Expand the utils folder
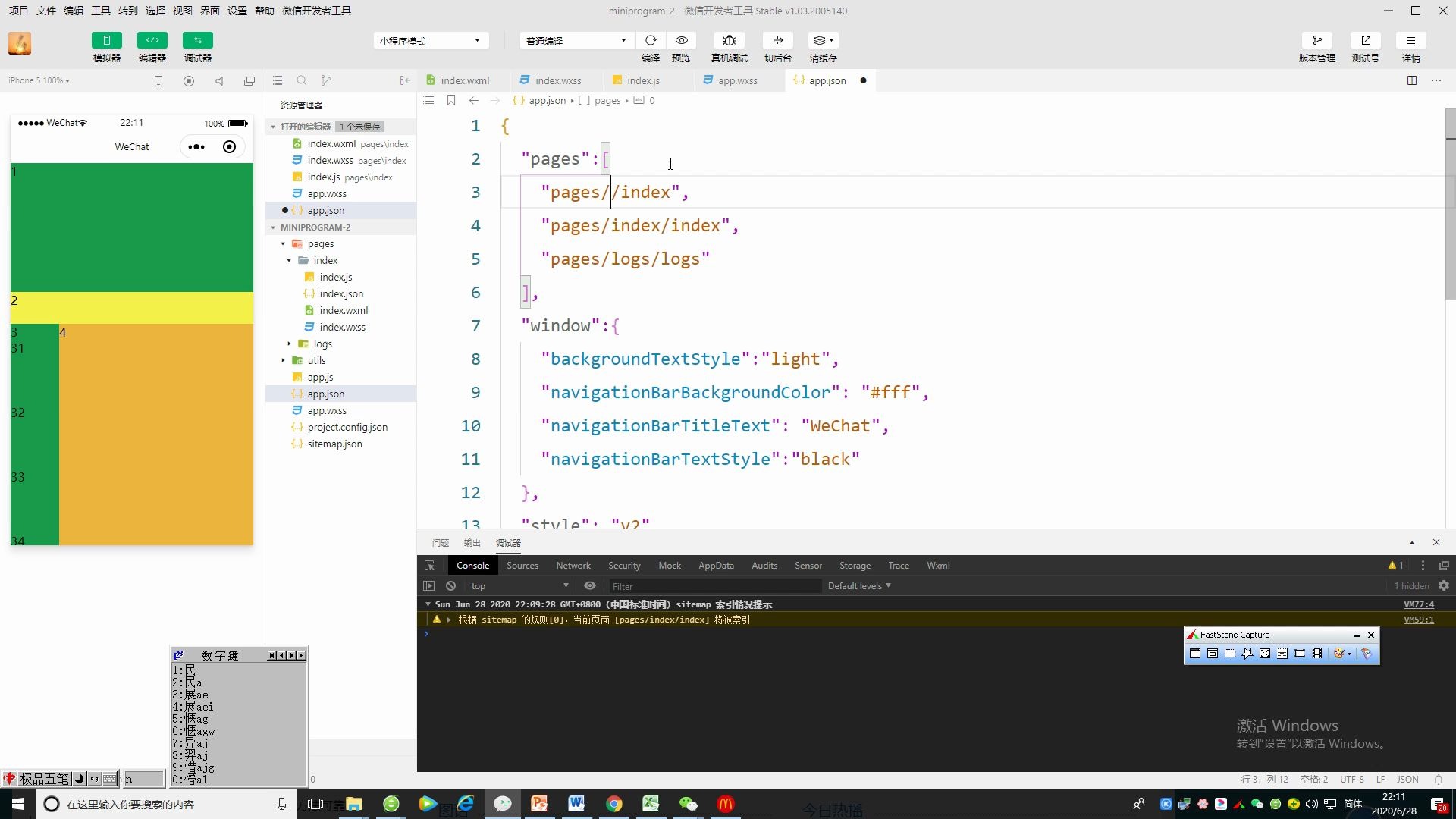Screen dimensions: 1456x819 click(x=283, y=361)
